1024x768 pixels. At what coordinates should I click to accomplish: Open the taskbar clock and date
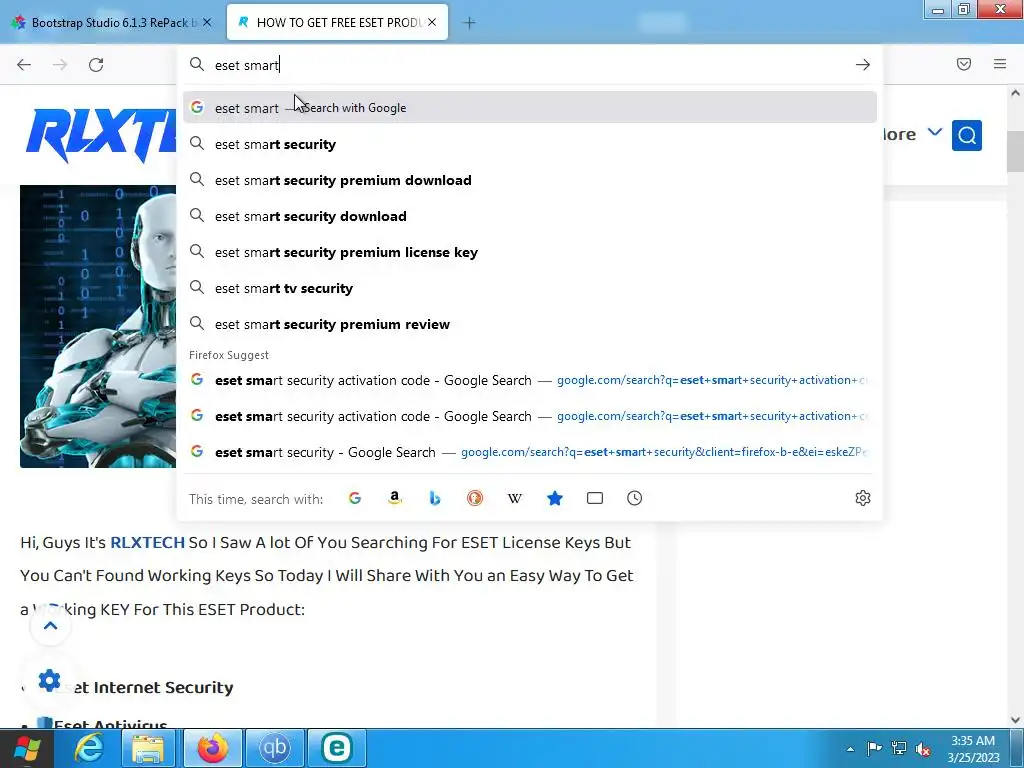pyautogui.click(x=973, y=749)
